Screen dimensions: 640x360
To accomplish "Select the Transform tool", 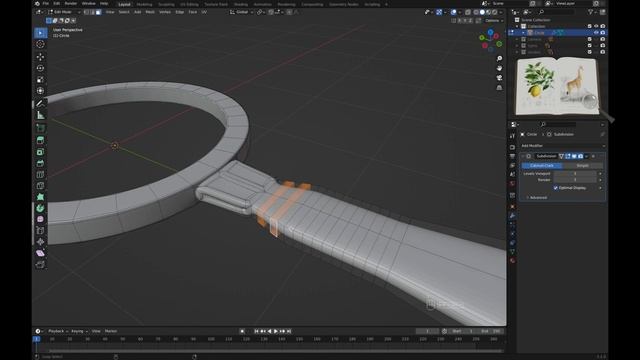I will (40, 91).
